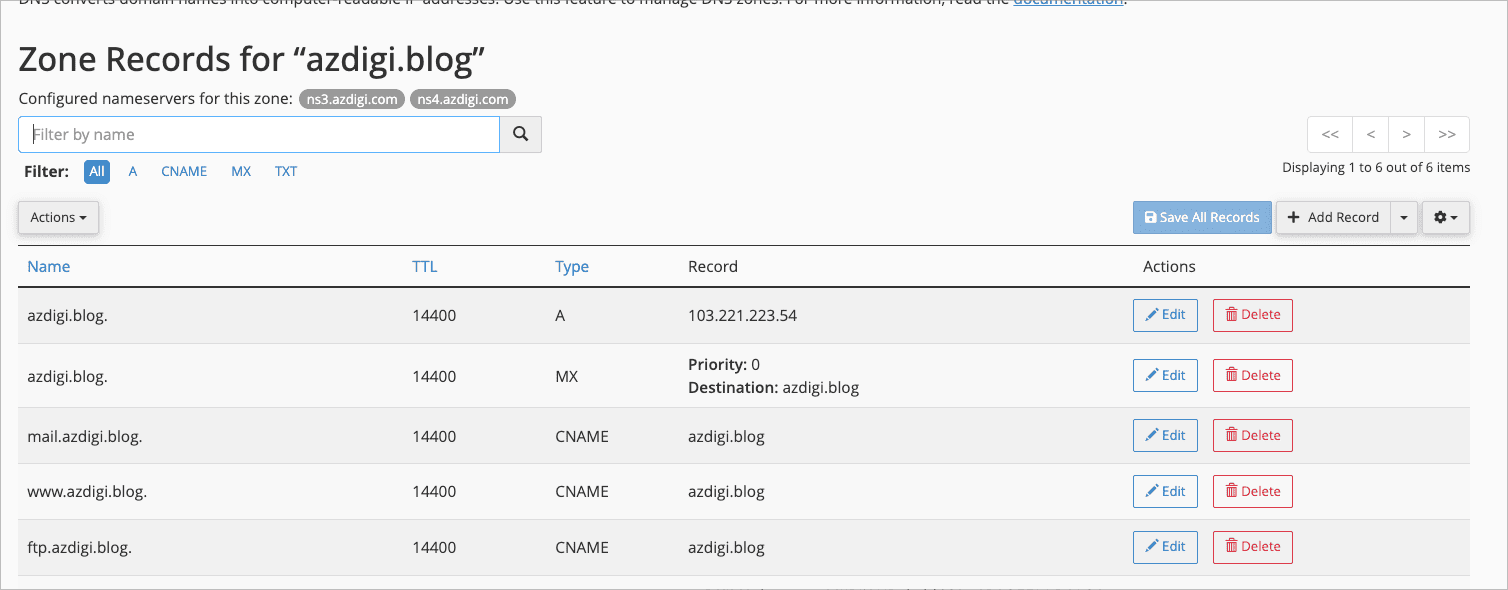Delete the azdigi.blog MX record
The height and width of the screenshot is (590, 1508).
(1252, 376)
